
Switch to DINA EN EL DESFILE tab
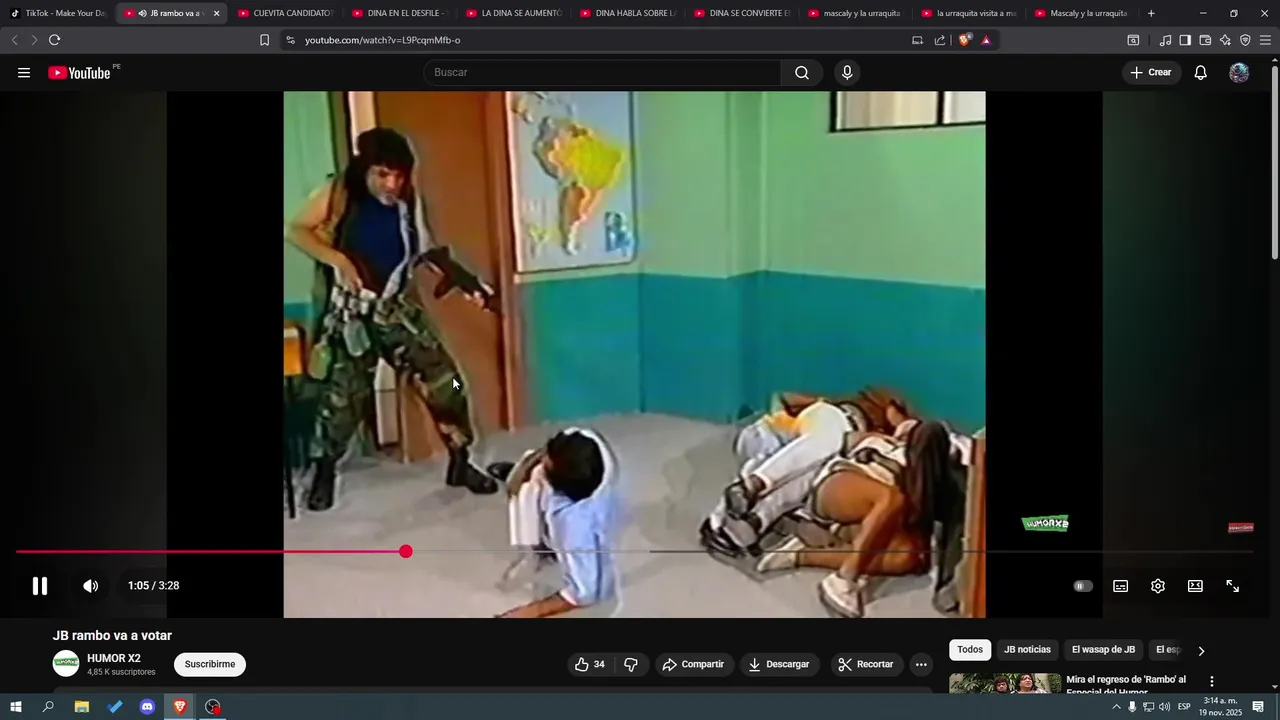pyautogui.click(x=399, y=13)
